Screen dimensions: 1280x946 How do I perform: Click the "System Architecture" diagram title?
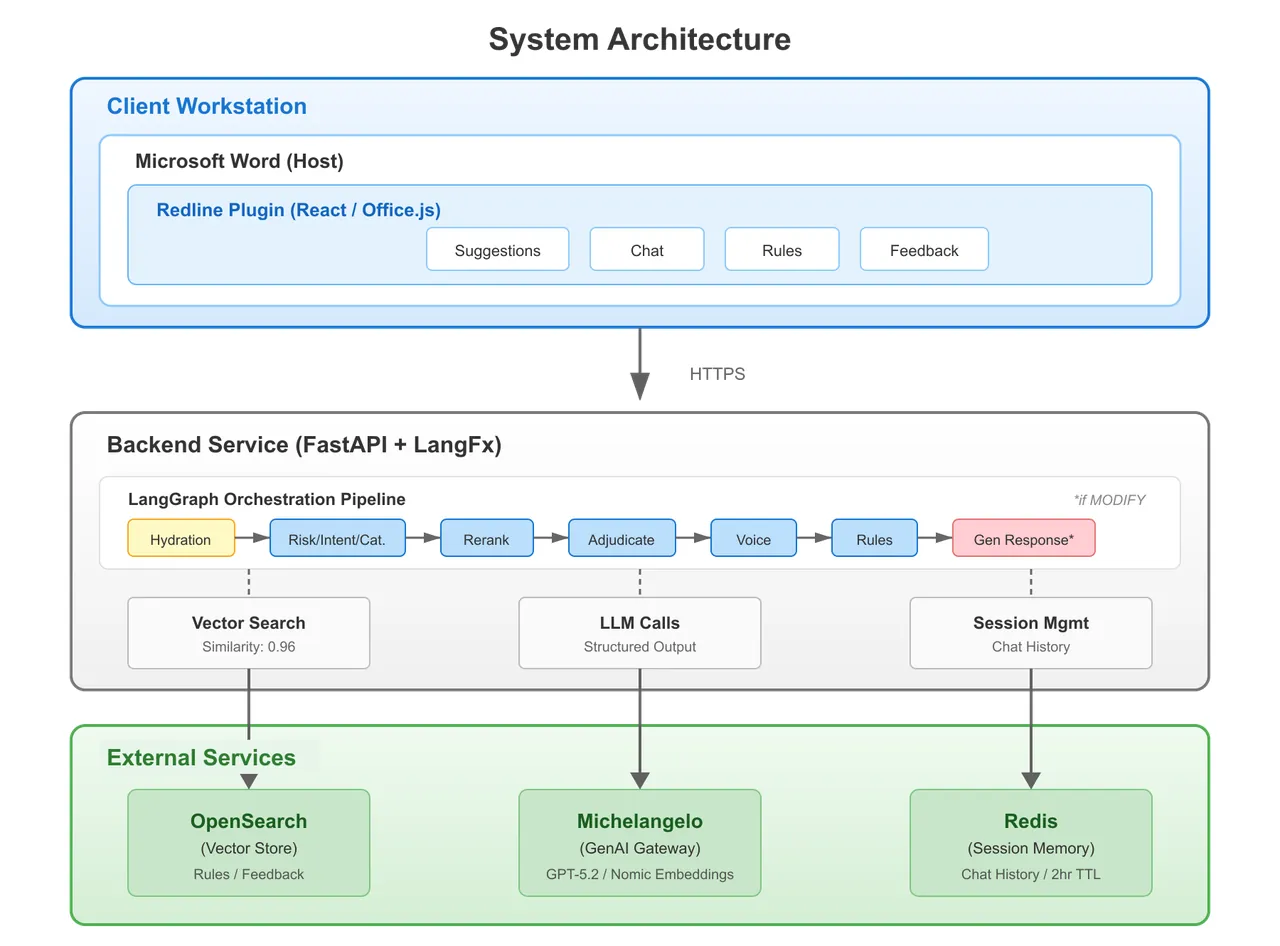point(640,39)
